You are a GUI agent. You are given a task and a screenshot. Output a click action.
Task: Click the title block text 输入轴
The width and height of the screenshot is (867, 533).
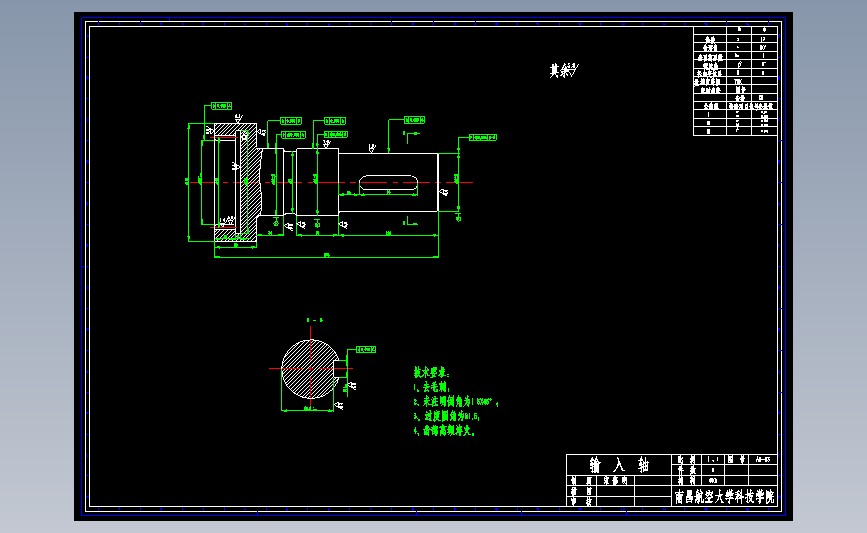[619, 464]
